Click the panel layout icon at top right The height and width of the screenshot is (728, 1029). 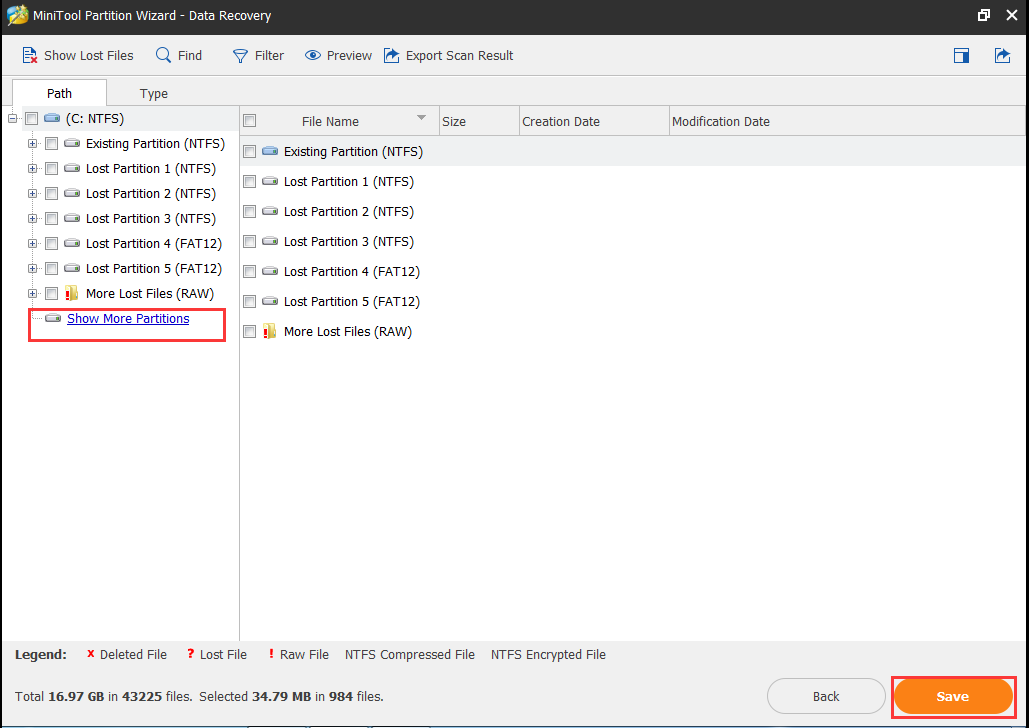[x=961, y=56]
